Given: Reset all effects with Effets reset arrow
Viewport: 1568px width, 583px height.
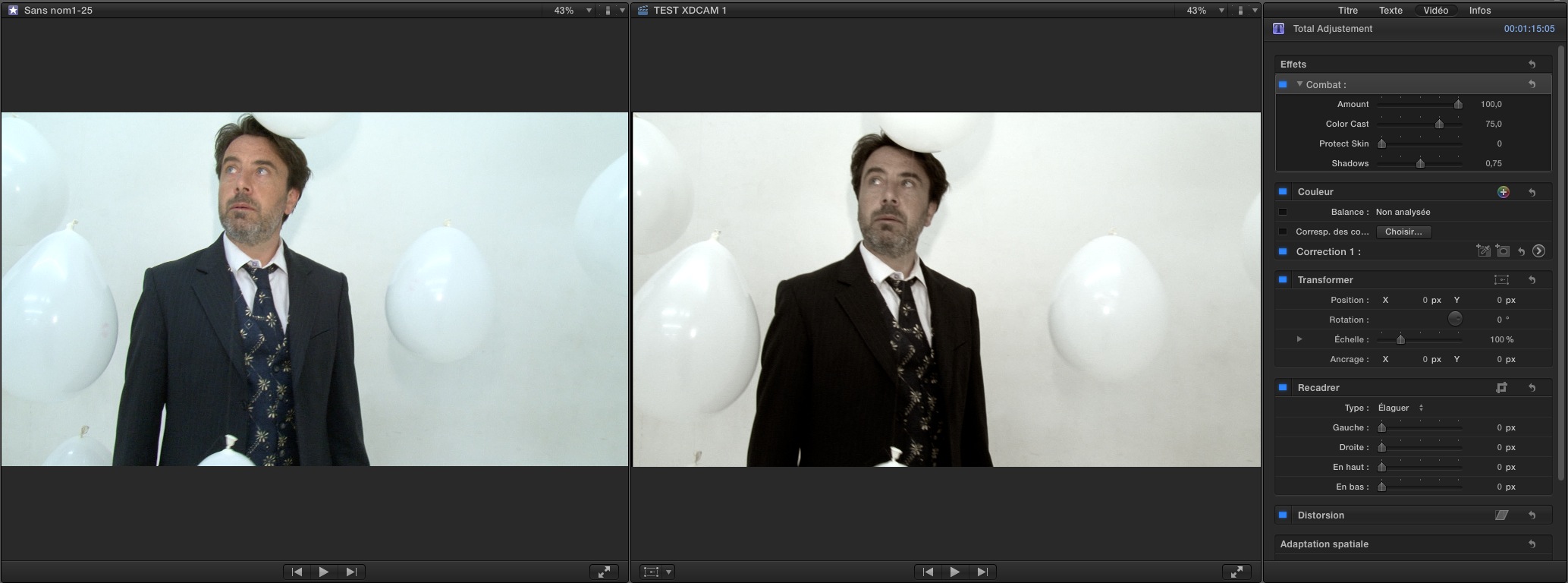Looking at the screenshot, I should [1532, 65].
